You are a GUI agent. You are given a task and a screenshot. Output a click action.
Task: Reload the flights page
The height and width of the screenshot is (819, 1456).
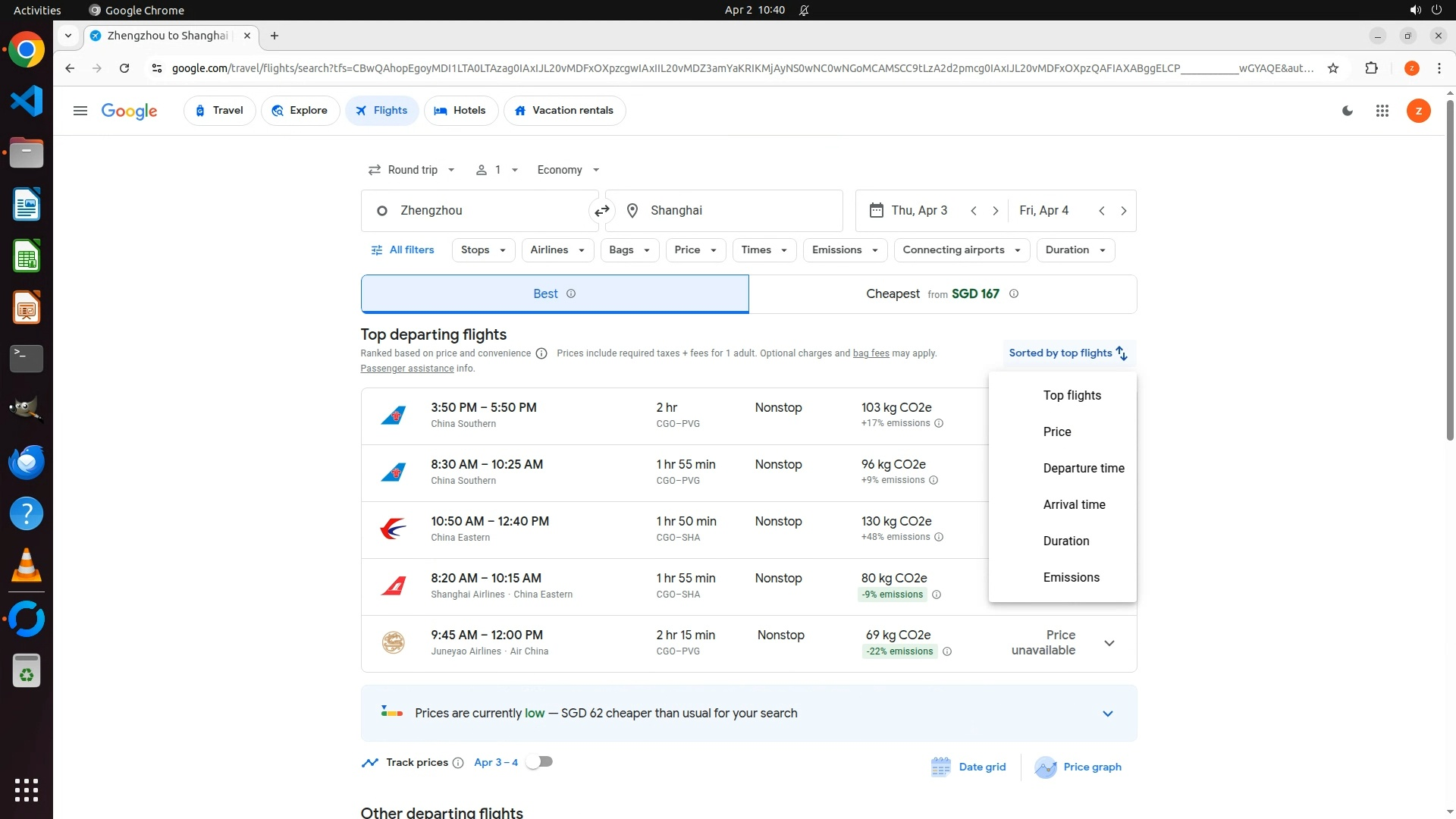click(x=124, y=68)
